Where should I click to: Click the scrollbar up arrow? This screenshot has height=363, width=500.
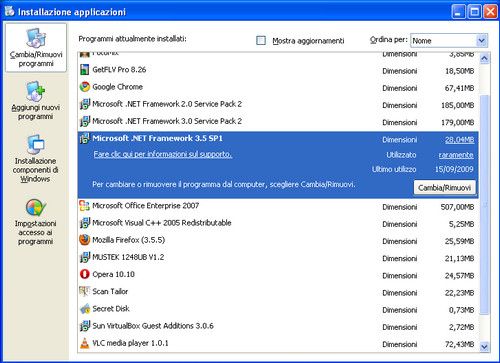coord(484,59)
